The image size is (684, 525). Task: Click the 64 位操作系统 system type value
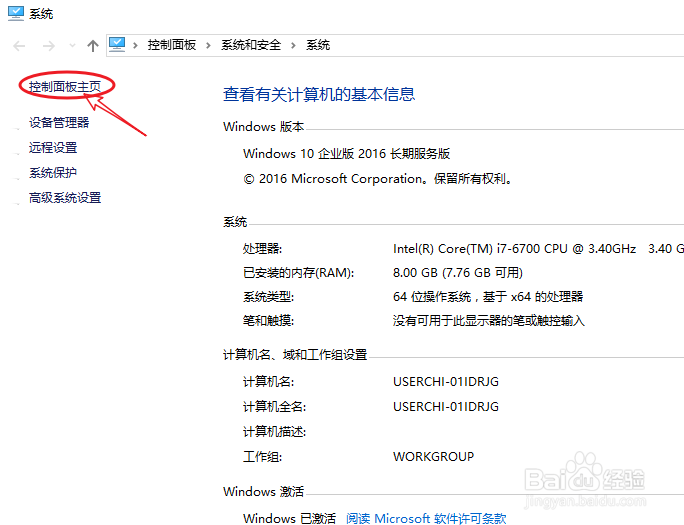488,297
